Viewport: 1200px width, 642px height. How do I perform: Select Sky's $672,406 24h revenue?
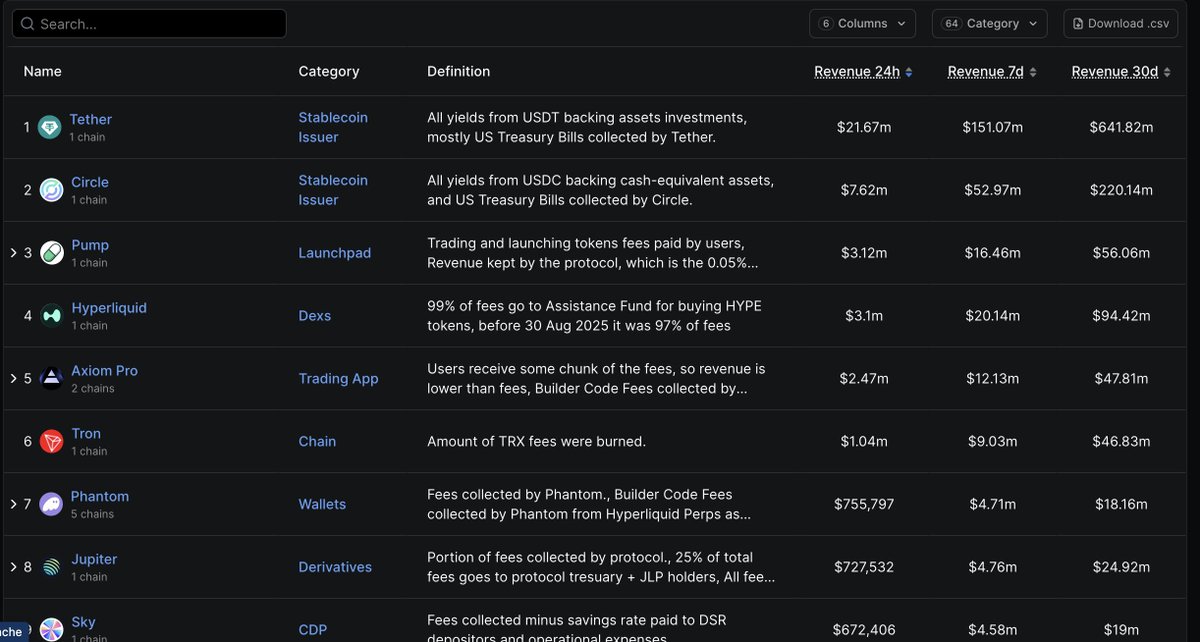[x=864, y=630]
